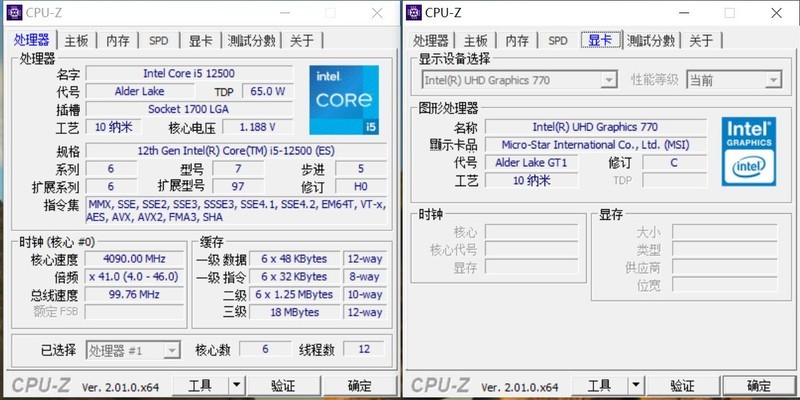
Task: Minimize the left CPU-Z window
Action: pos(284,13)
